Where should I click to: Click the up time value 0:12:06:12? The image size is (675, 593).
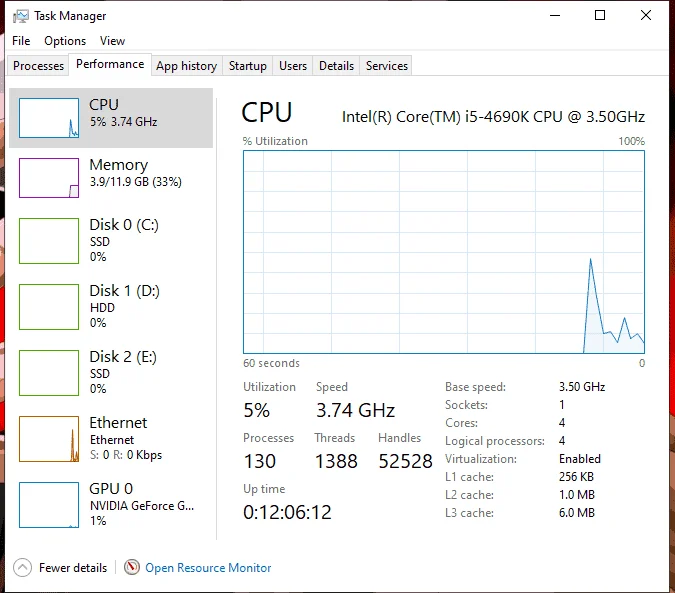click(287, 512)
